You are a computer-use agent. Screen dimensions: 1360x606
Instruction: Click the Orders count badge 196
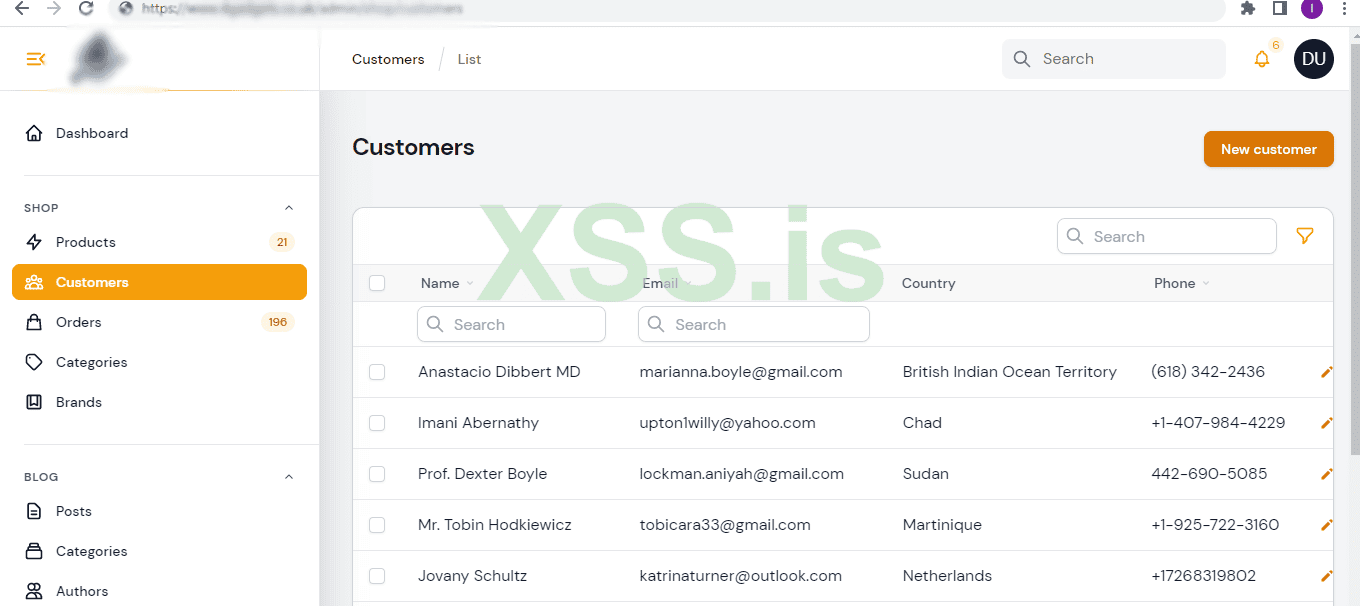(277, 322)
